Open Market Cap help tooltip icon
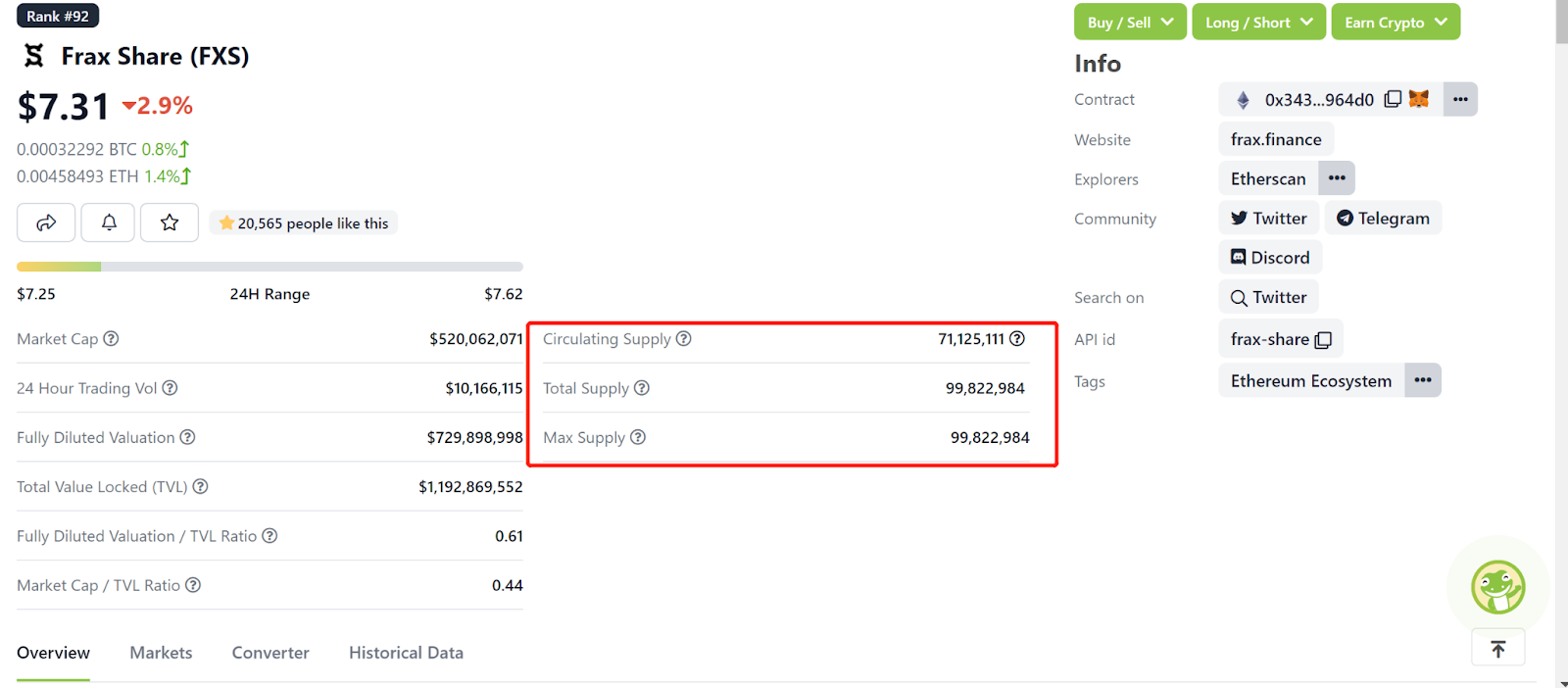The height and width of the screenshot is (688, 1568). coord(111,338)
